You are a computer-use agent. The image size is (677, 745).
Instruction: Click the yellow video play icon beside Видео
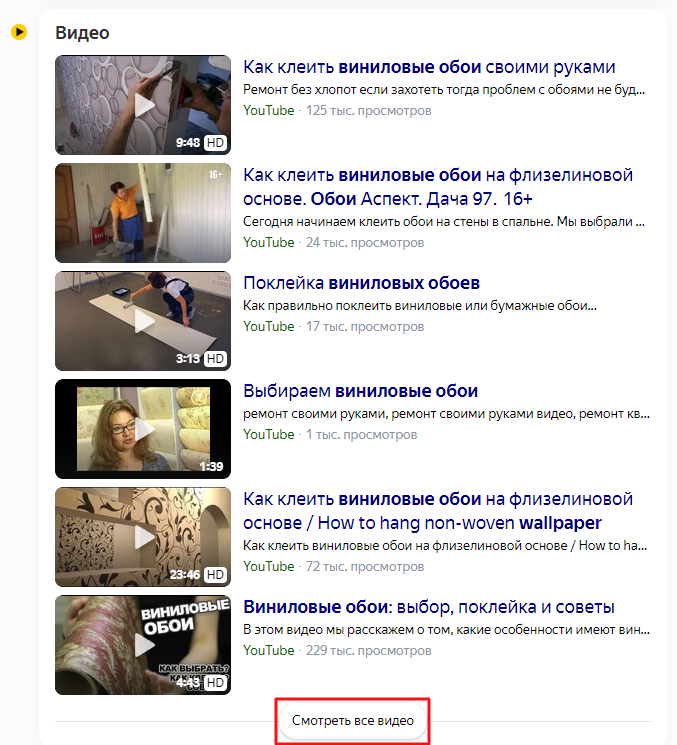tap(19, 32)
